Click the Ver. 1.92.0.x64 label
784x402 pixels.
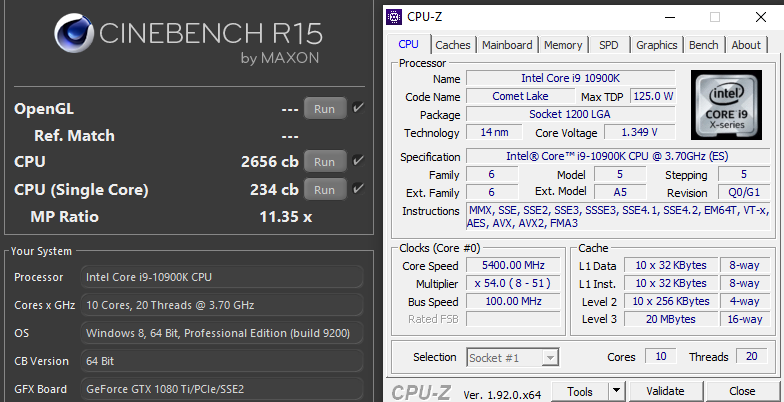click(x=502, y=394)
